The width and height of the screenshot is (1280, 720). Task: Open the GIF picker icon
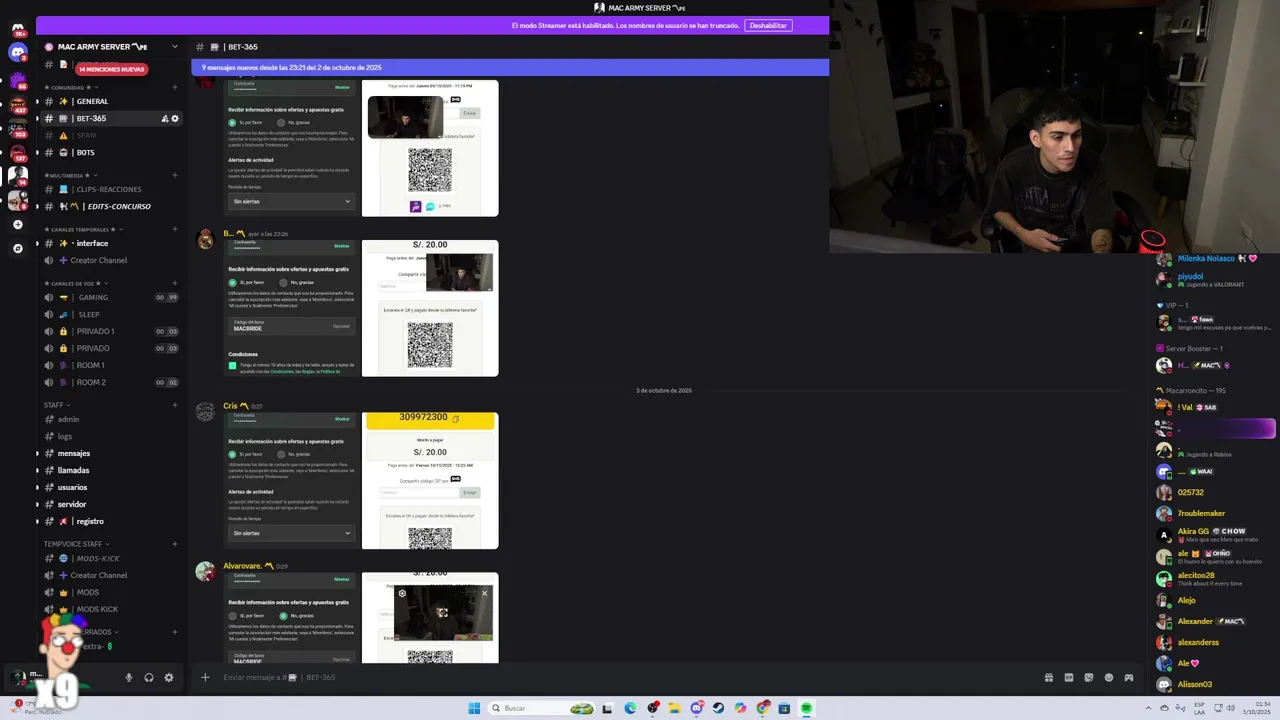tap(1069, 677)
